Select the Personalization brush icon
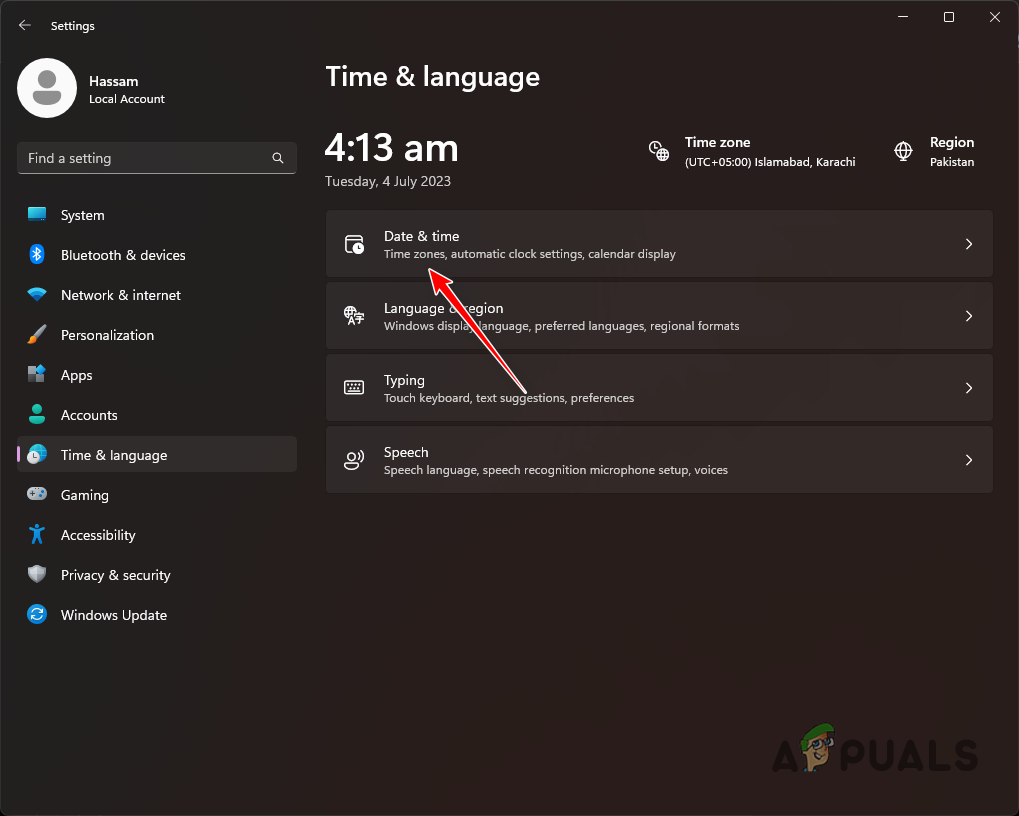This screenshot has width=1019, height=816. (x=36, y=335)
